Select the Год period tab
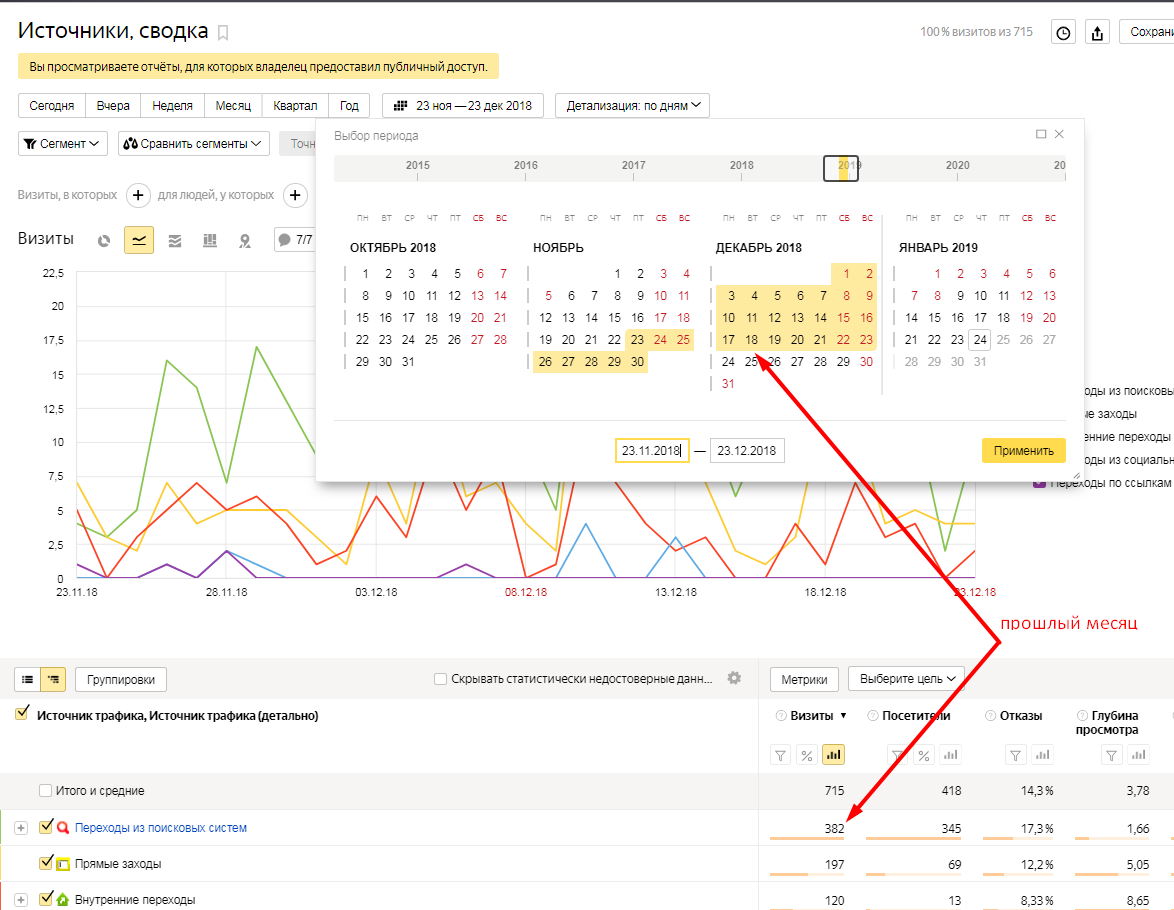This screenshot has height=910, width=1174. click(x=349, y=106)
